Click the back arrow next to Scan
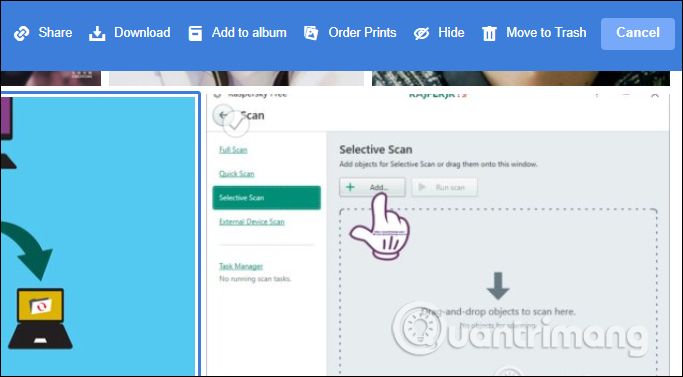Image resolution: width=683 pixels, height=377 pixels. click(223, 115)
